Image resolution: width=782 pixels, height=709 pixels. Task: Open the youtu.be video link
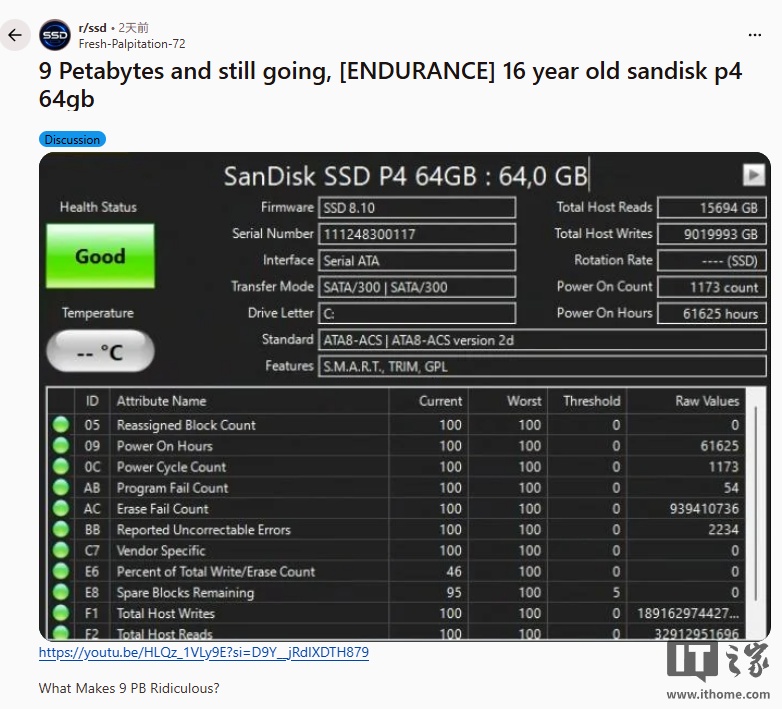coord(203,652)
